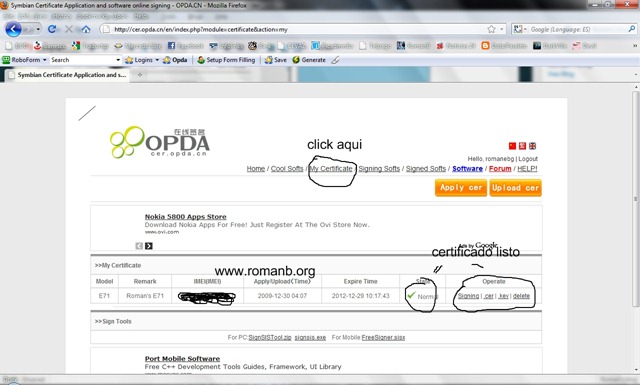The image size is (640, 385).
Task: Open the Port Mobile Software ad link
Action: [182, 359]
